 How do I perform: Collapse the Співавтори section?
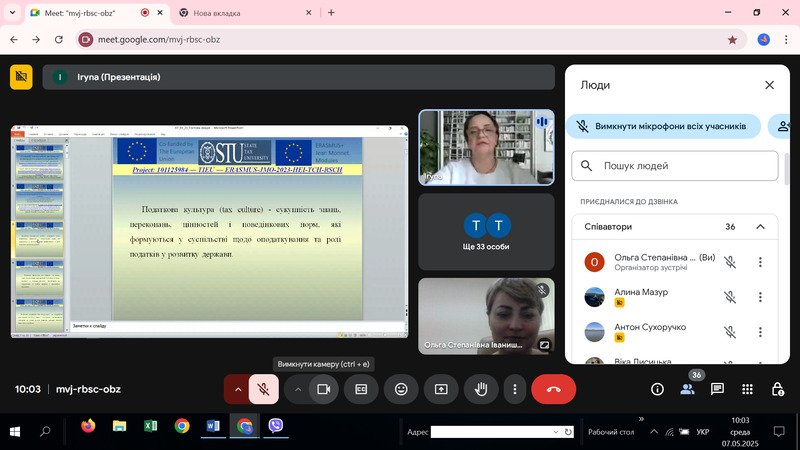760,227
